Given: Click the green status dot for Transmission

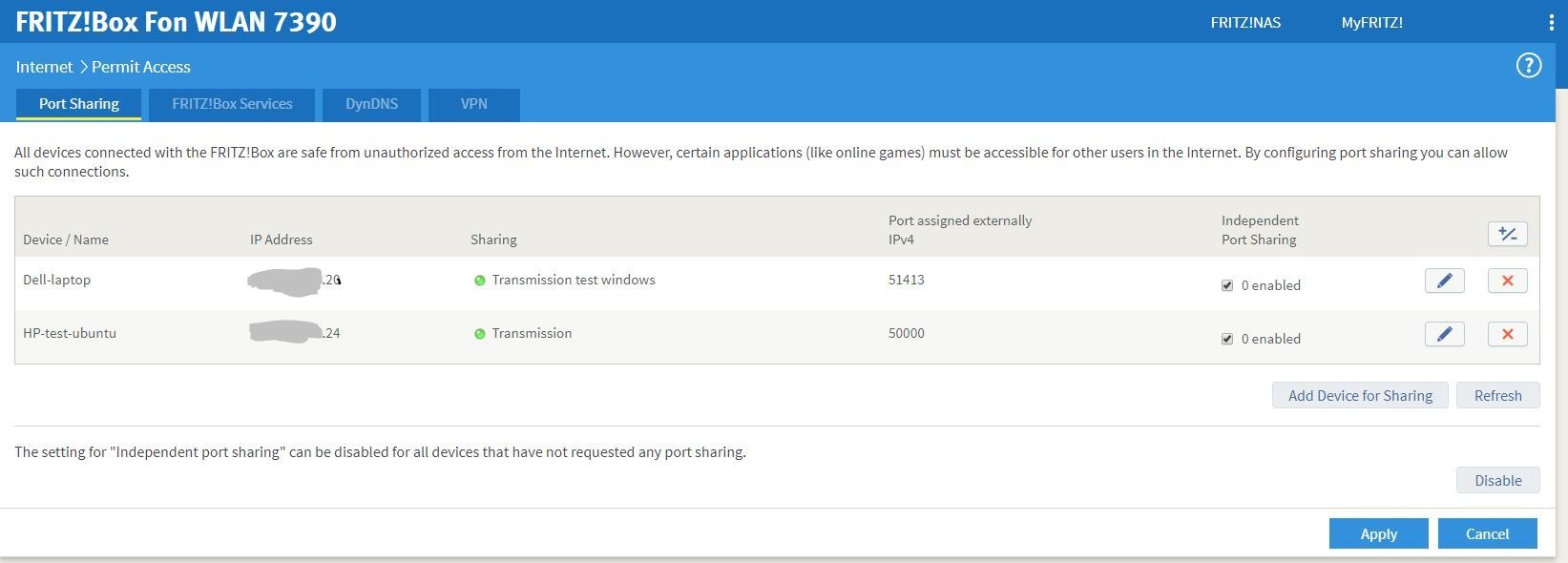Looking at the screenshot, I should point(480,334).
